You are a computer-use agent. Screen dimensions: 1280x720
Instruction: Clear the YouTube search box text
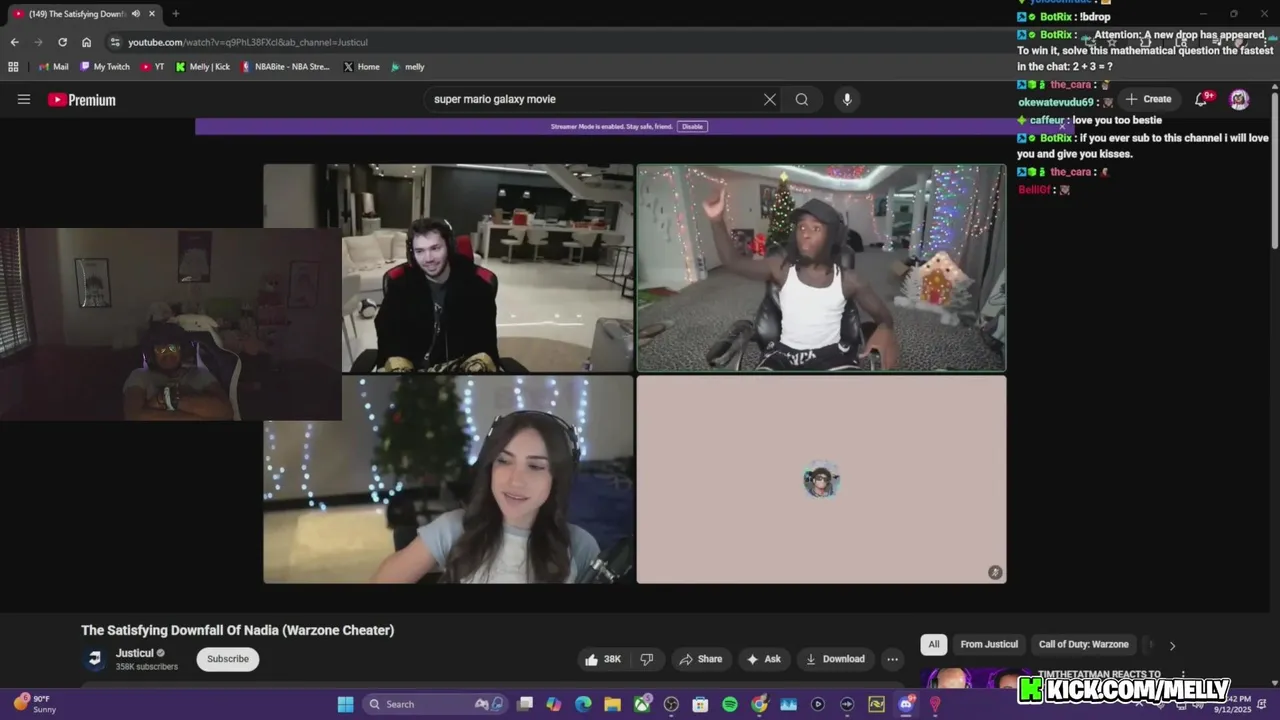pyautogui.click(x=770, y=99)
